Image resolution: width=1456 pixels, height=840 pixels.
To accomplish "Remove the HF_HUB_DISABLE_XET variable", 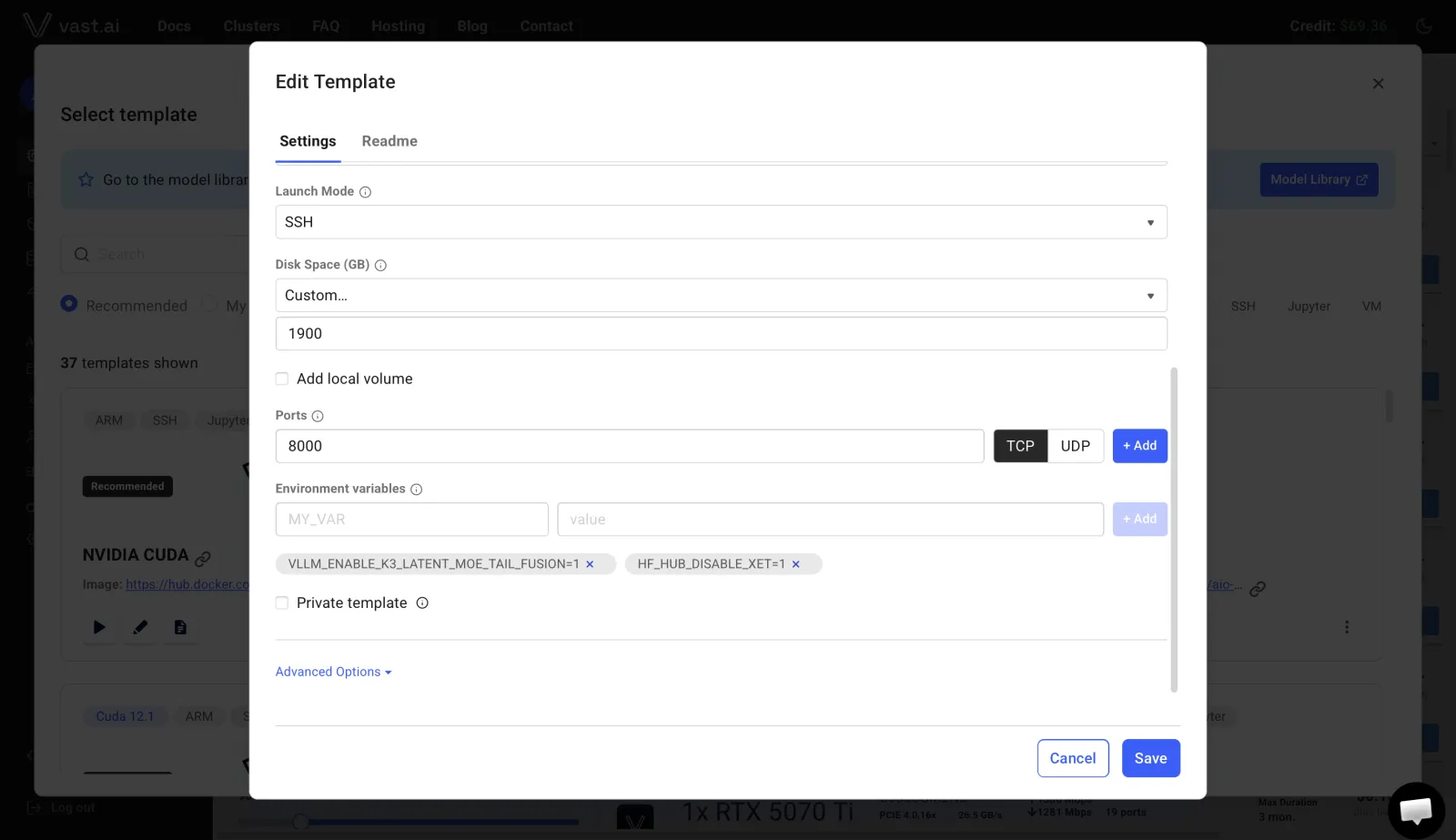I will point(795,564).
